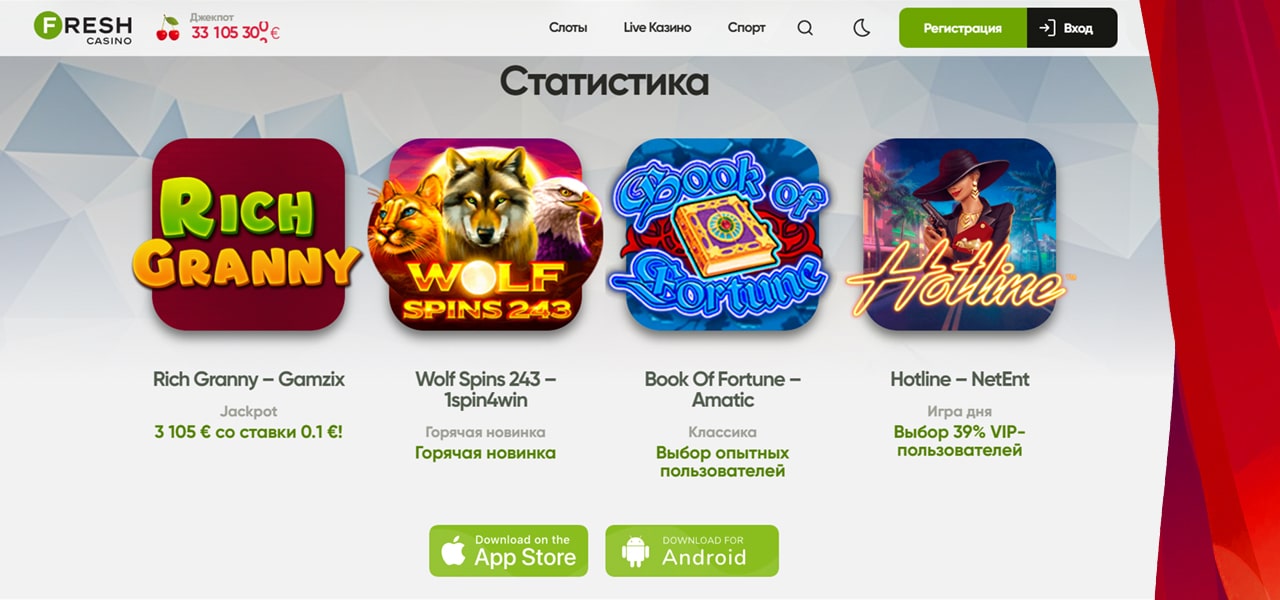This screenshot has width=1280, height=600.
Task: Click the cherries jackpot icon
Action: (168, 28)
